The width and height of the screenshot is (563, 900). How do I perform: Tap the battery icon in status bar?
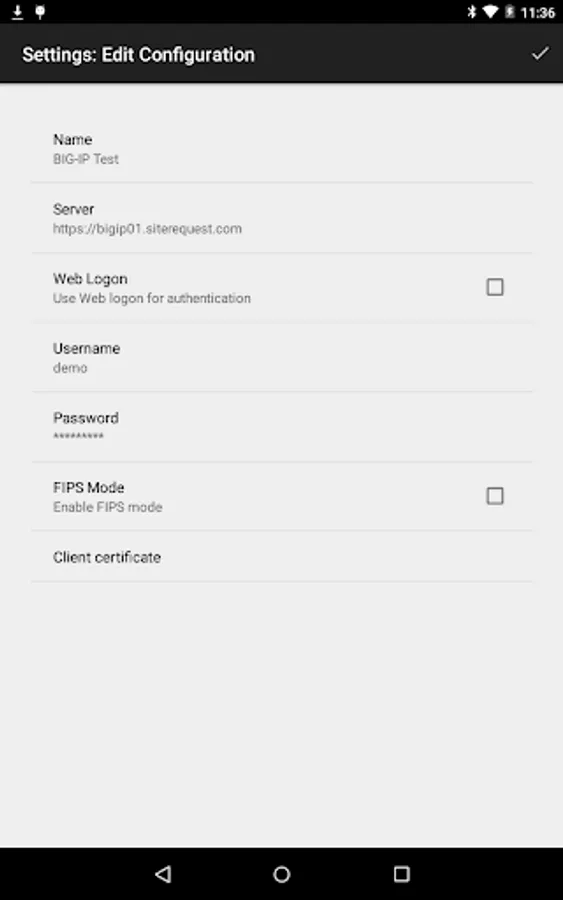pyautogui.click(x=509, y=12)
